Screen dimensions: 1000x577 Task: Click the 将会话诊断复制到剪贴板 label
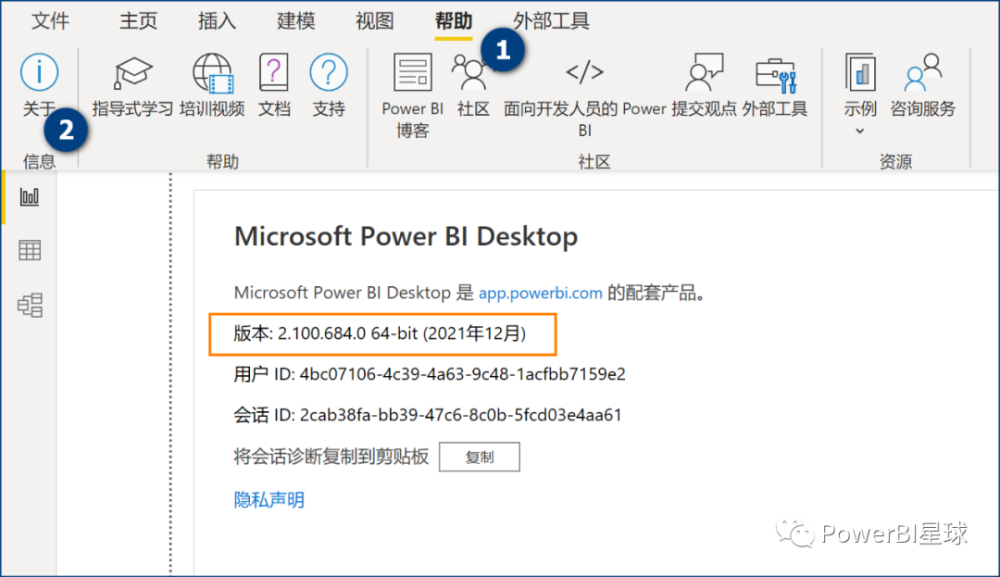click(x=331, y=457)
